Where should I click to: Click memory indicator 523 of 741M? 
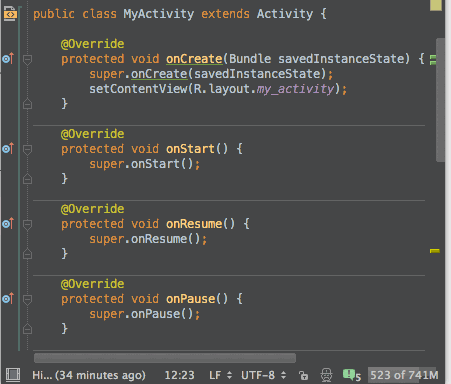404,375
